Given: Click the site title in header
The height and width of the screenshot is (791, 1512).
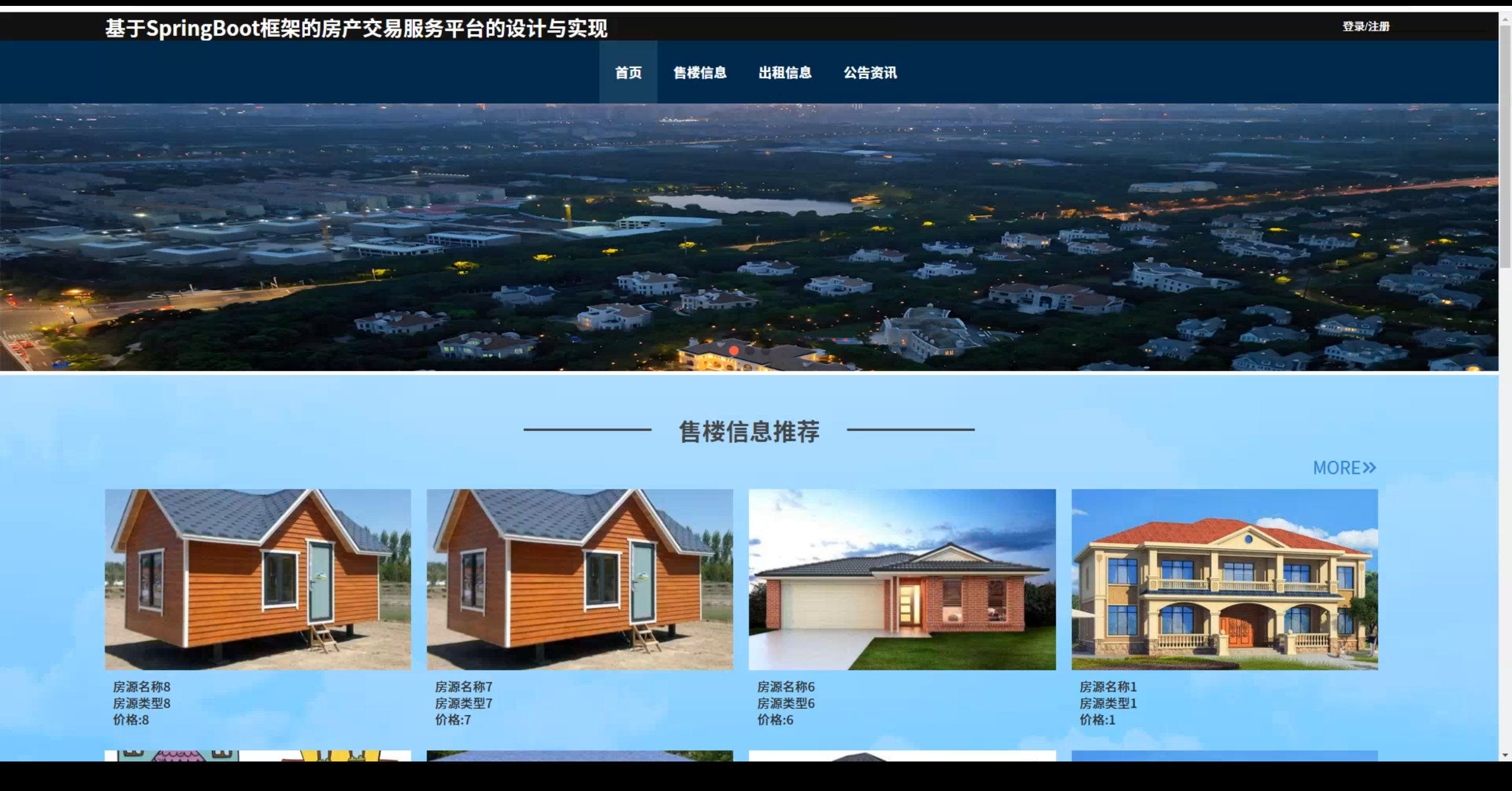Looking at the screenshot, I should (356, 28).
